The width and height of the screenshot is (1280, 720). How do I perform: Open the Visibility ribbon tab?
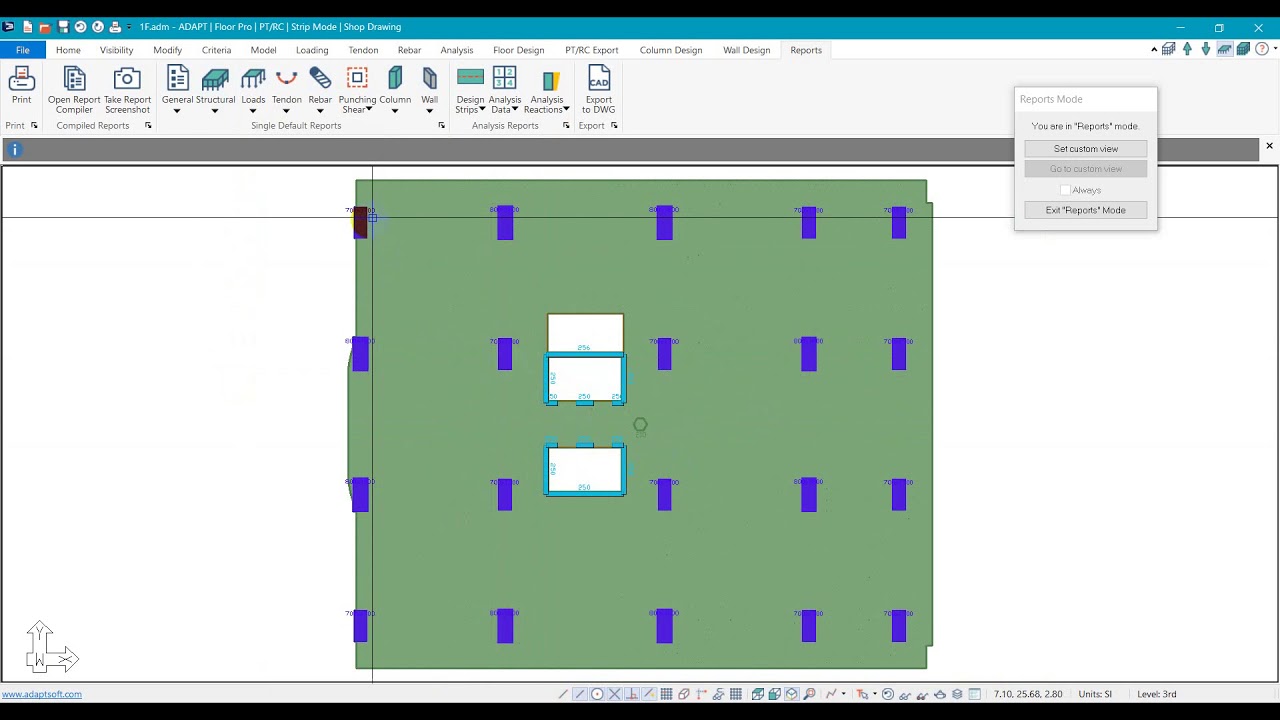[x=116, y=50]
